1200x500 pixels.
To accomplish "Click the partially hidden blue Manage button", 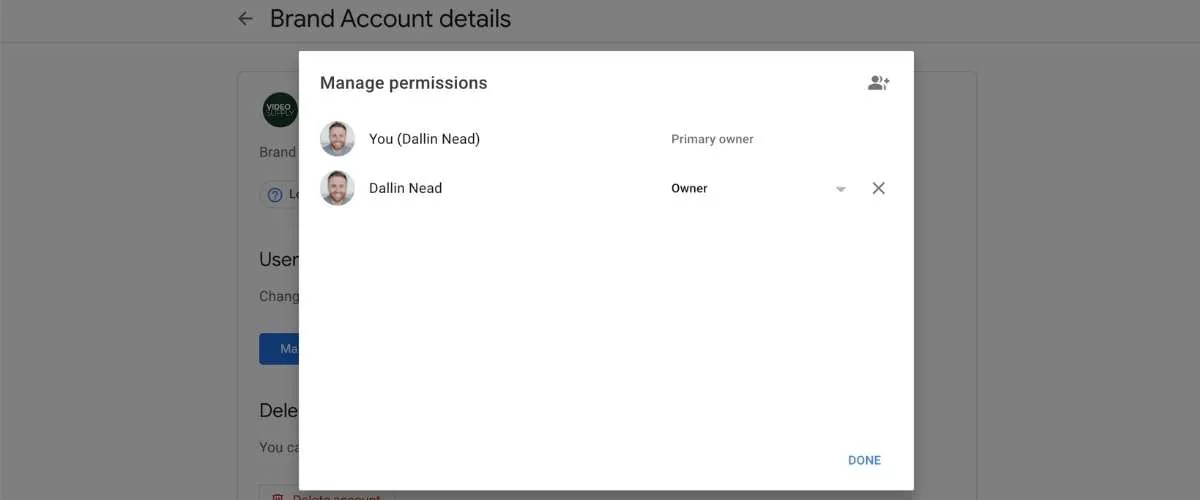I will pyautogui.click(x=279, y=349).
